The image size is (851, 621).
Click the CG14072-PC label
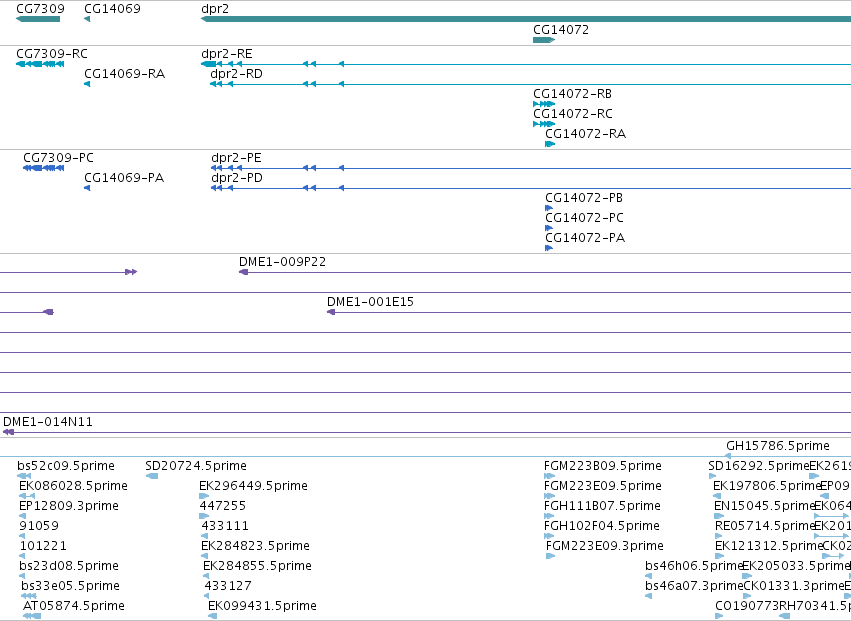(585, 218)
